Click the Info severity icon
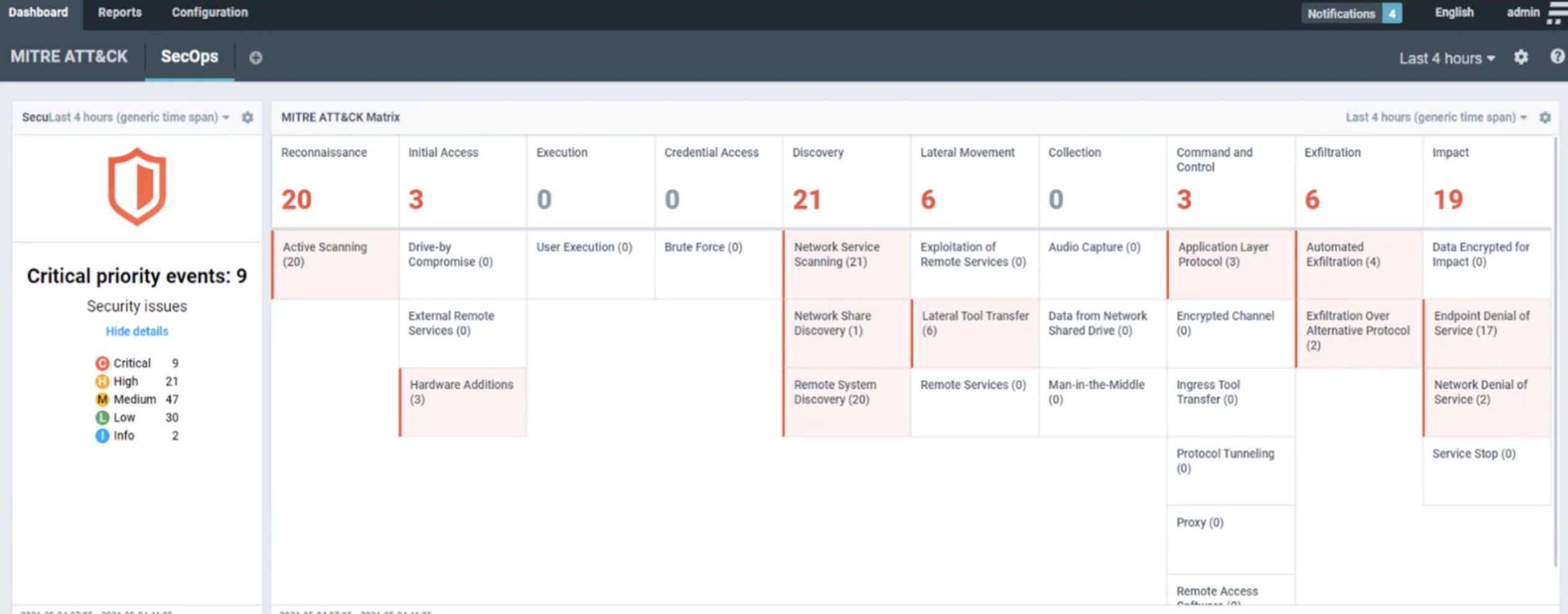1568x614 pixels. [x=102, y=435]
